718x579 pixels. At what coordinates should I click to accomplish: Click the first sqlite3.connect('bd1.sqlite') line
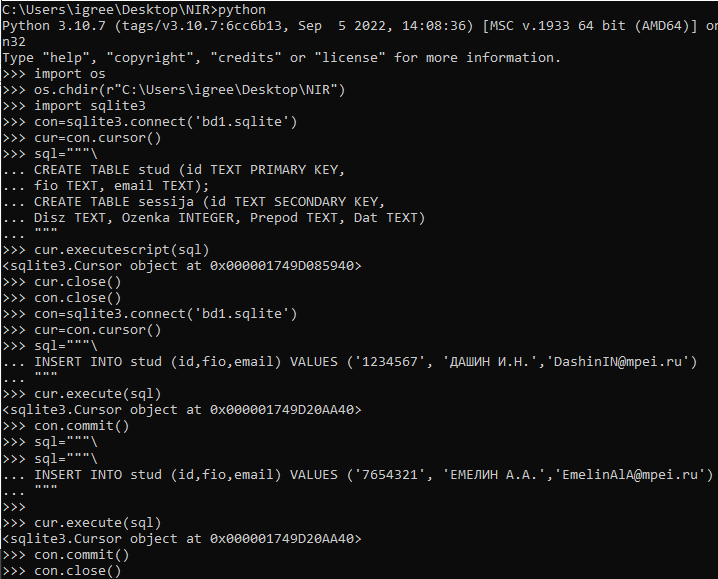pos(150,122)
